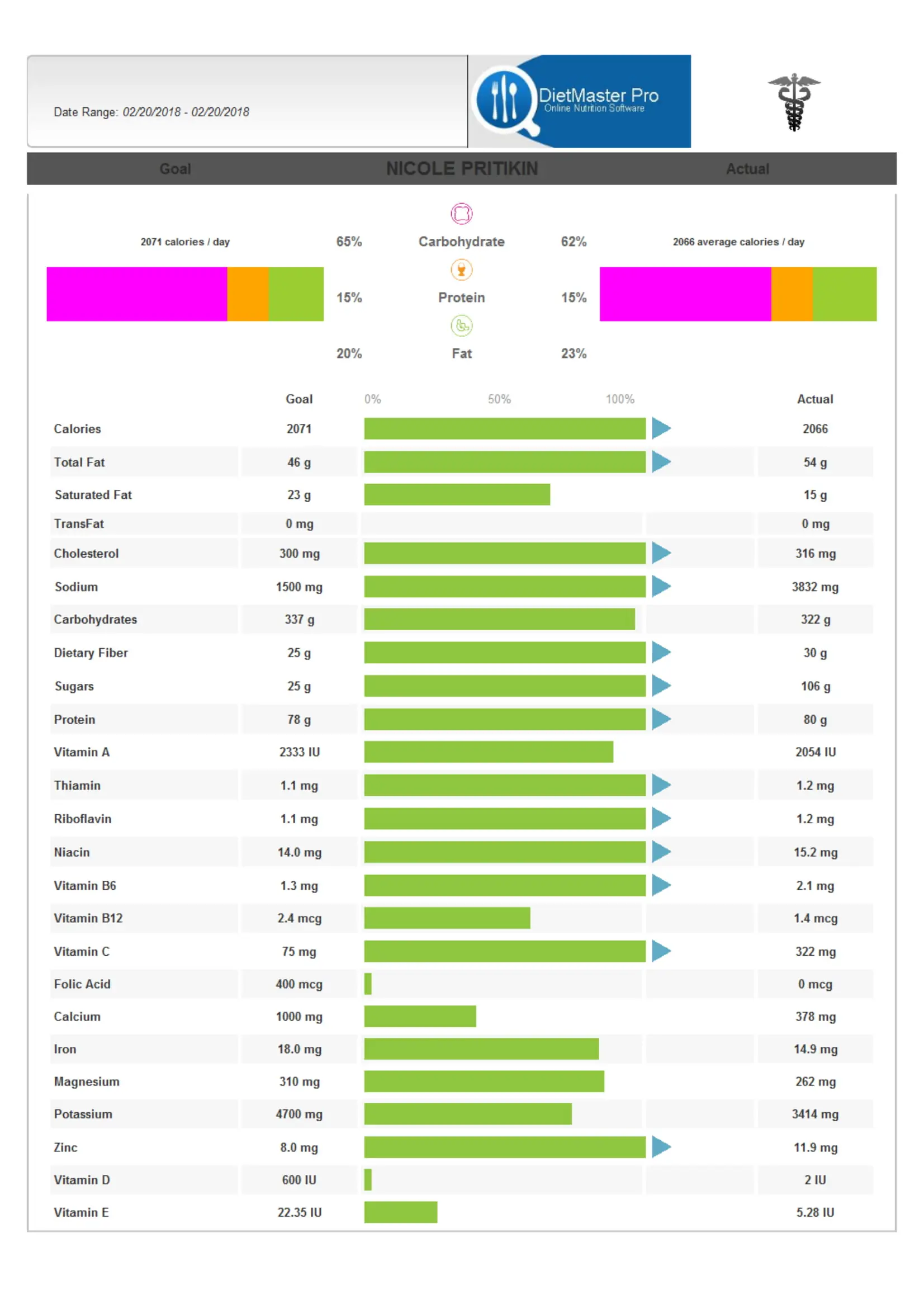
Task: Click the NICOLE PRITIKIN name heading
Action: (462, 169)
